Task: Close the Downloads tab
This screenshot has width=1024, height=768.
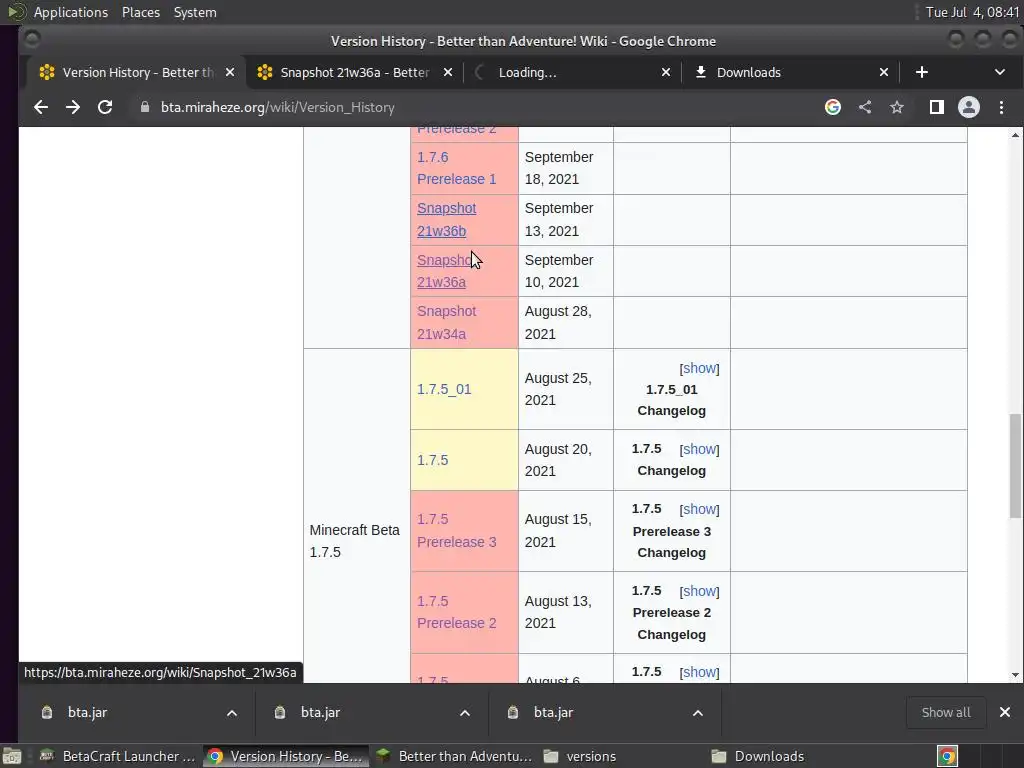Action: (x=884, y=72)
